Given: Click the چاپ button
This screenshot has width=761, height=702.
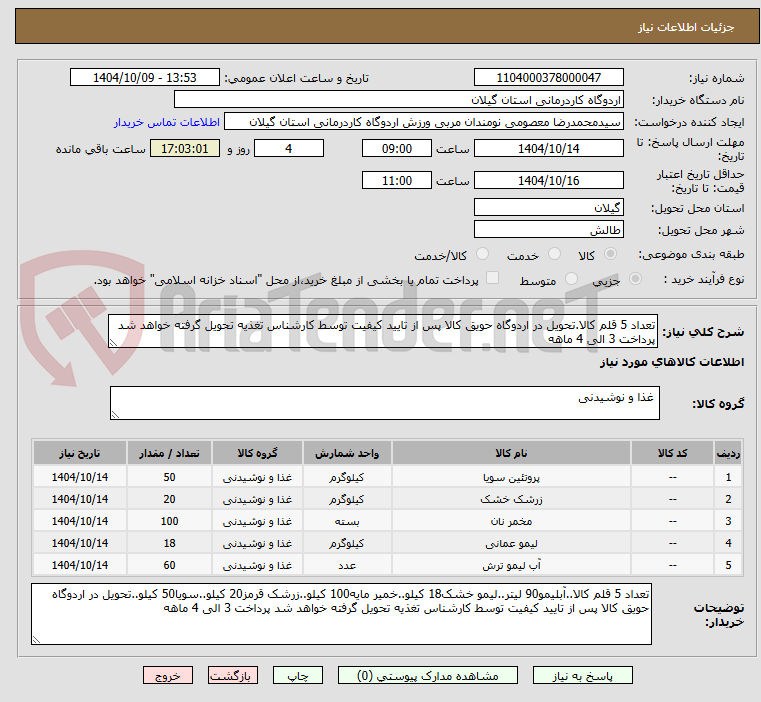Looking at the screenshot, I should (298, 675).
